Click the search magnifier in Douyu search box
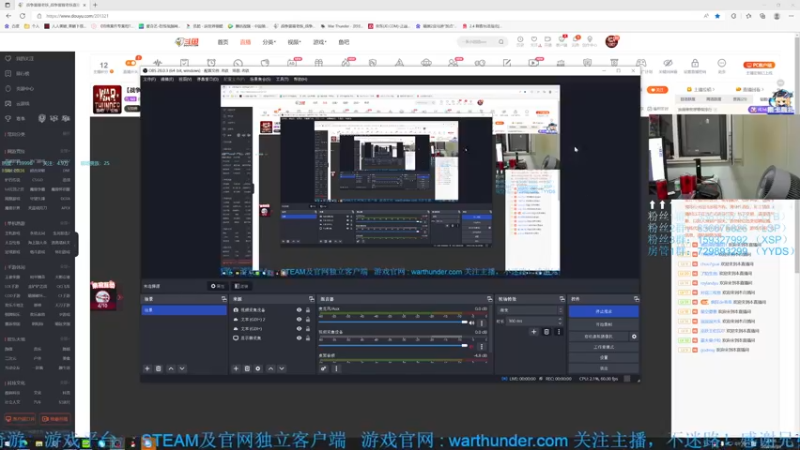 [501, 42]
